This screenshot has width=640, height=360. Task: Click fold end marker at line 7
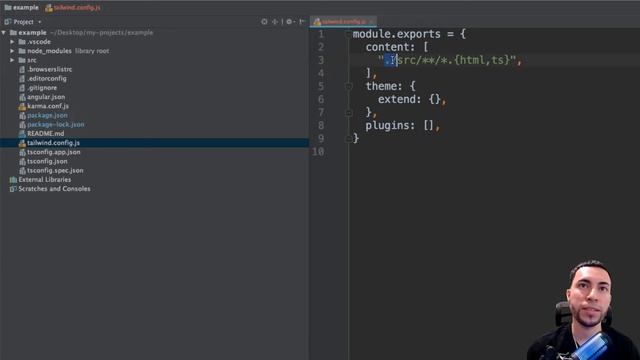349,112
